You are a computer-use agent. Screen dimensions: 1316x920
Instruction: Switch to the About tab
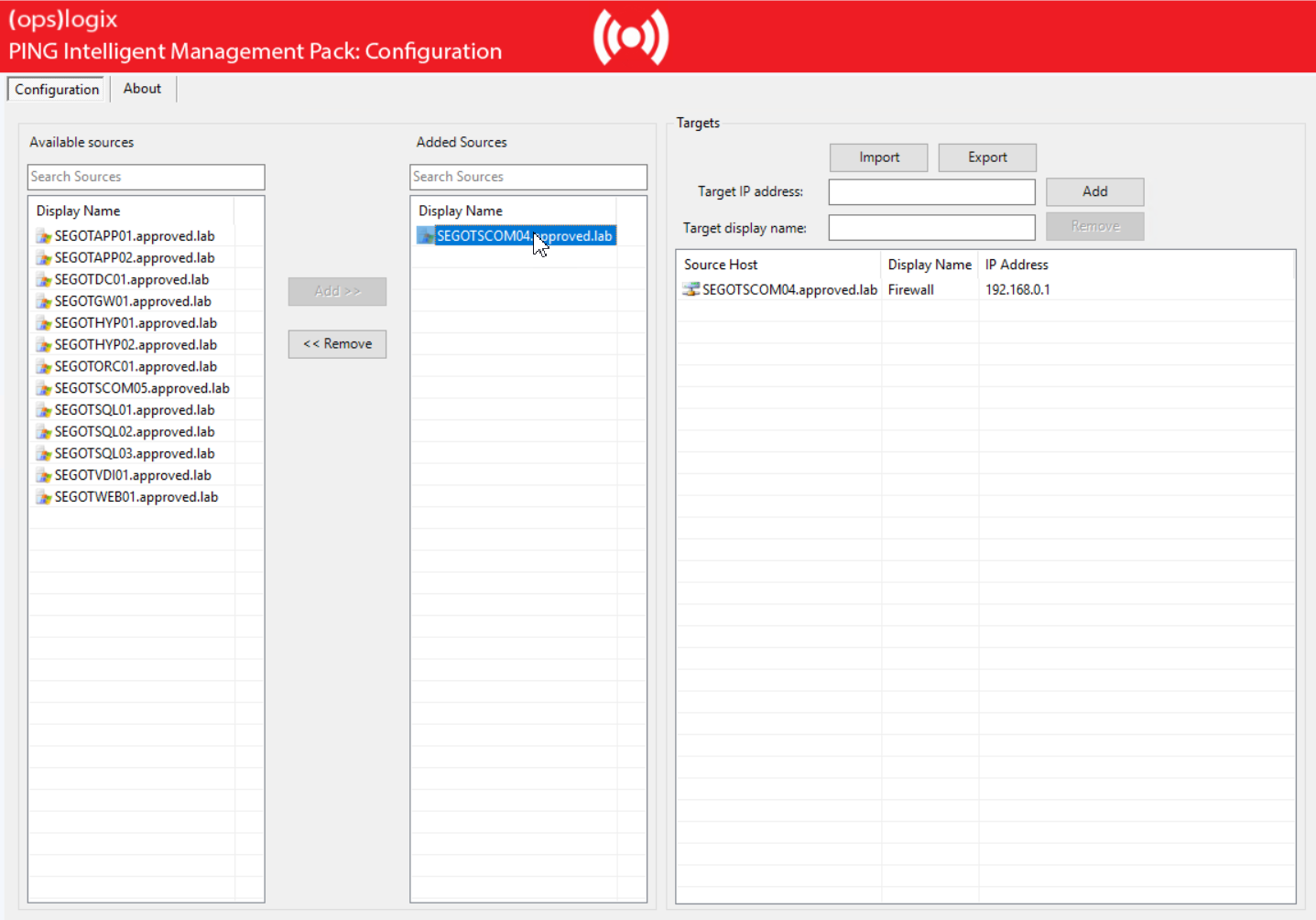tap(142, 88)
